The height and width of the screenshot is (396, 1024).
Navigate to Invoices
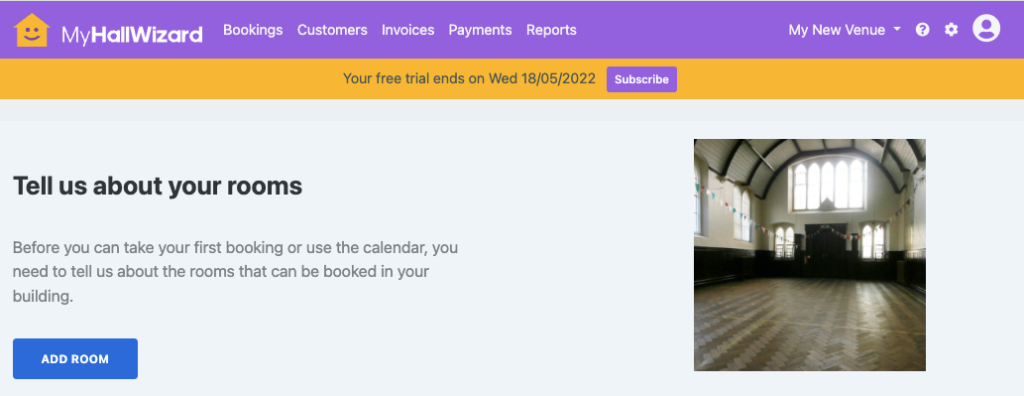pos(408,29)
